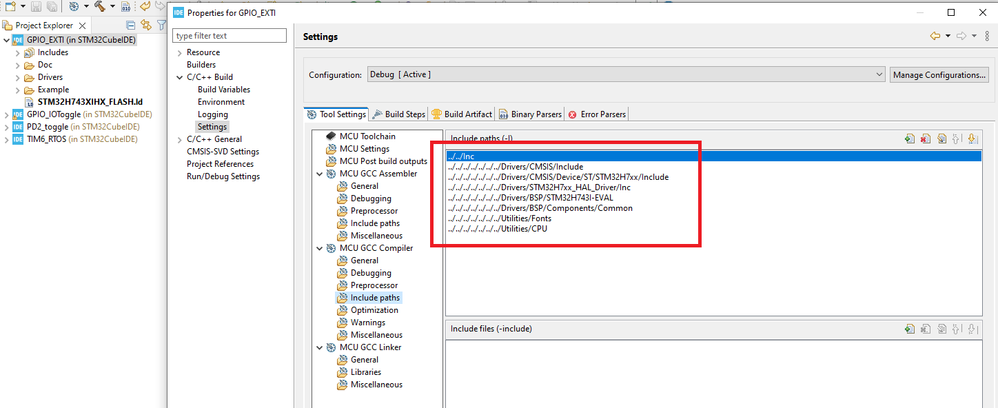Edit the selected include path

click(941, 138)
